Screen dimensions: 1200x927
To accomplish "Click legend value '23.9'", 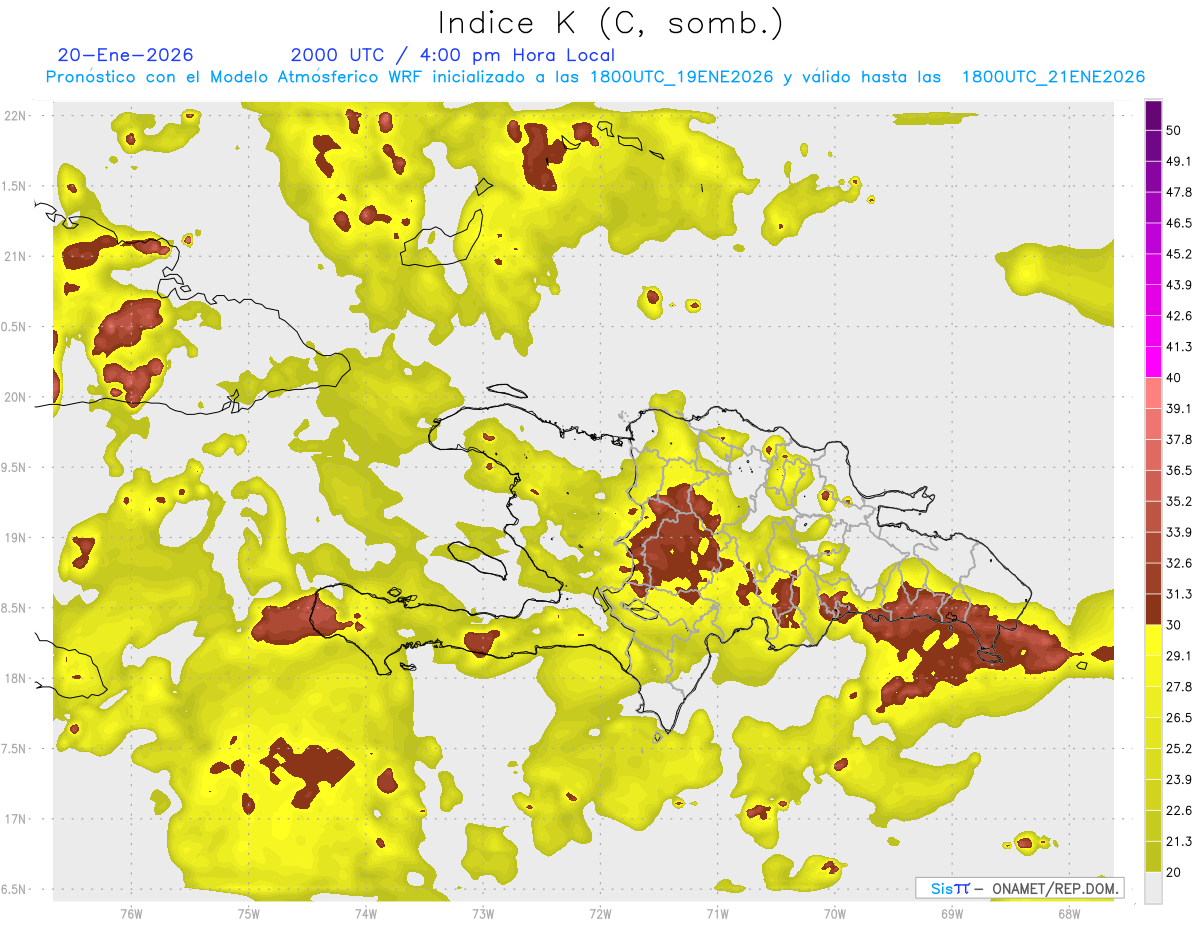I will pyautogui.click(x=1179, y=780).
